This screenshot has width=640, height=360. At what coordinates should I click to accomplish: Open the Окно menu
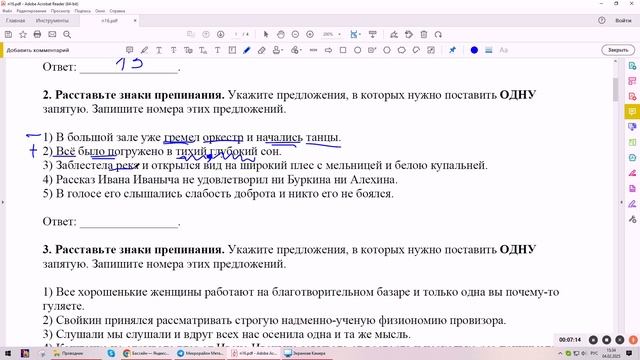pyautogui.click(x=100, y=11)
